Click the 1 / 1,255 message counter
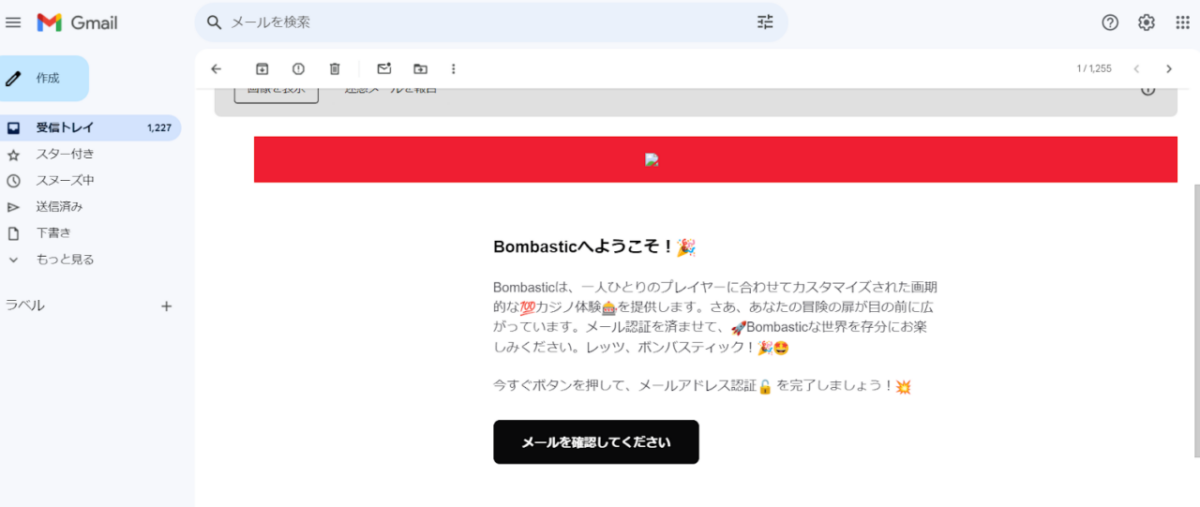The image size is (1200, 507). coord(1094,69)
